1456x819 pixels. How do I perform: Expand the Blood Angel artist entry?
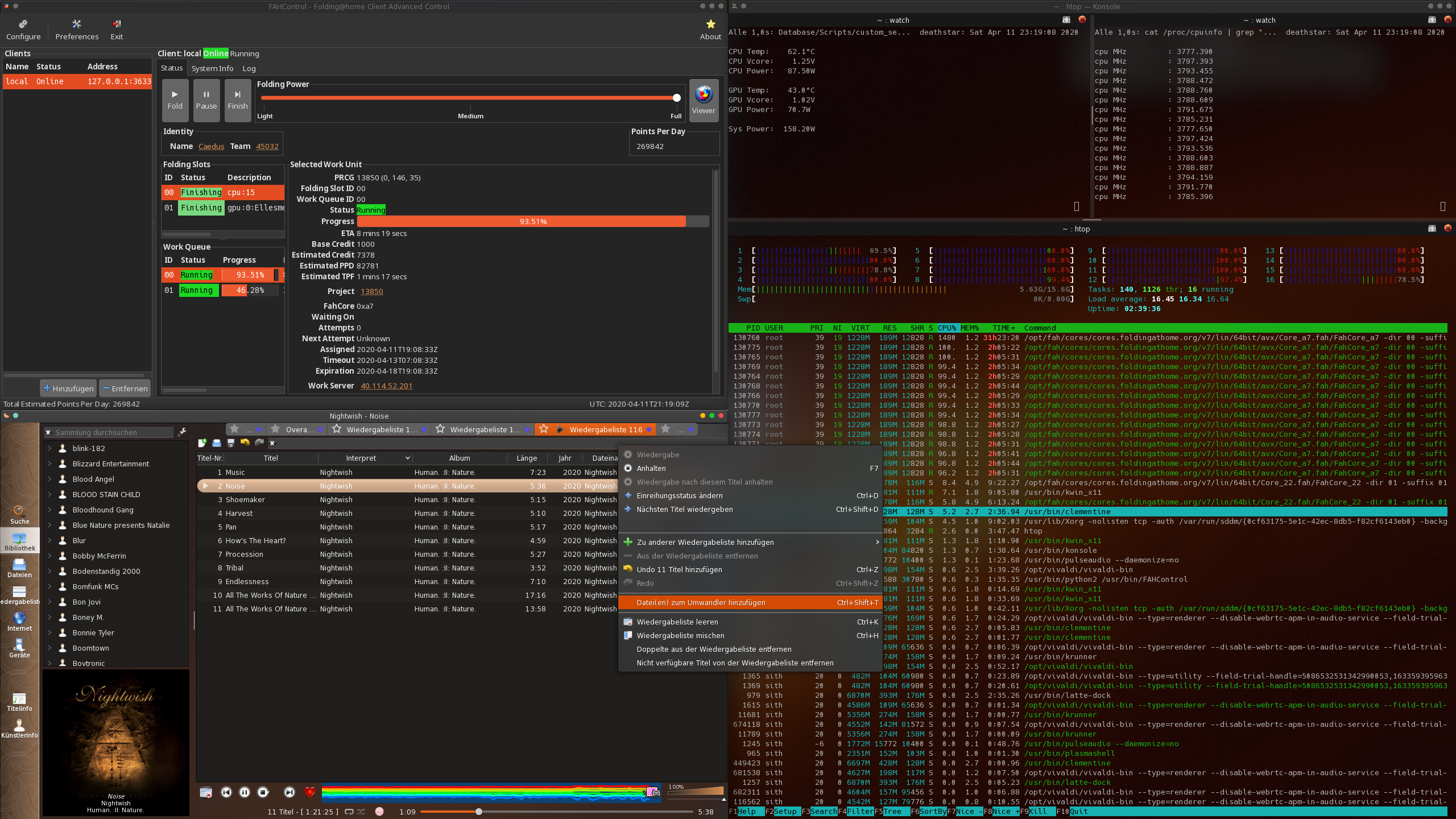[x=49, y=479]
